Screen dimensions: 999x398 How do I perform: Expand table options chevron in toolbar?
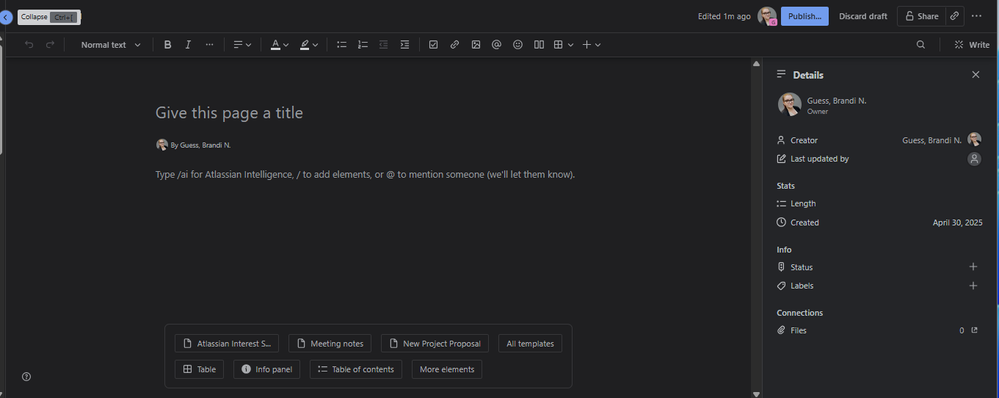pos(570,45)
